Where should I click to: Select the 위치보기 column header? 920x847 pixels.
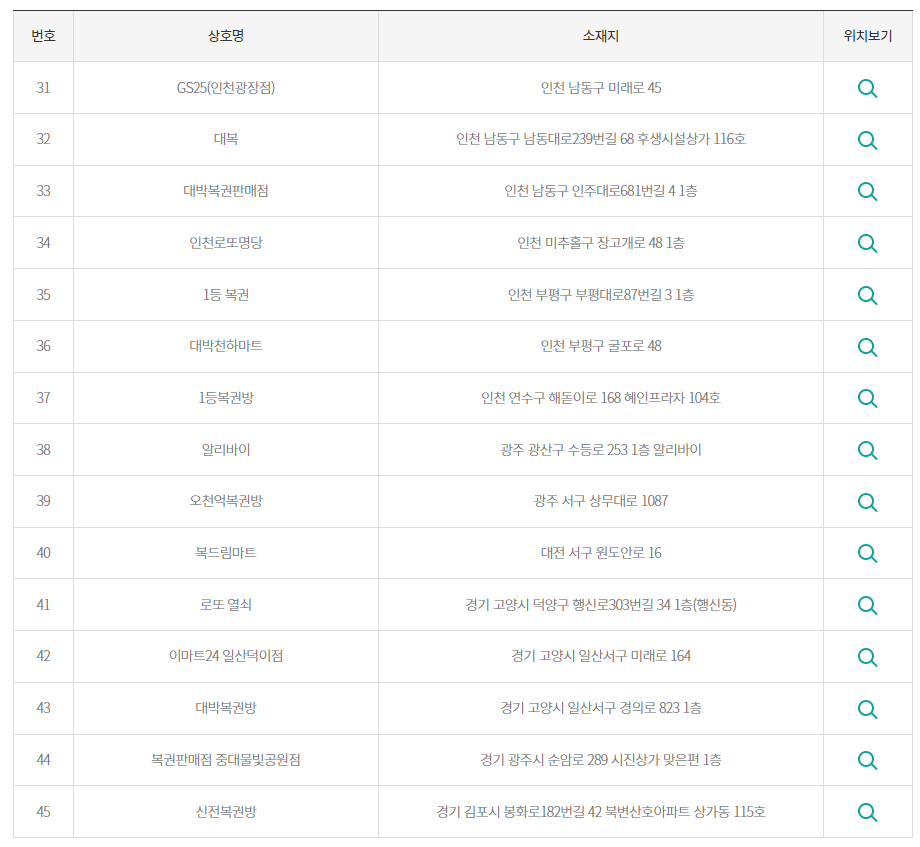coord(868,36)
